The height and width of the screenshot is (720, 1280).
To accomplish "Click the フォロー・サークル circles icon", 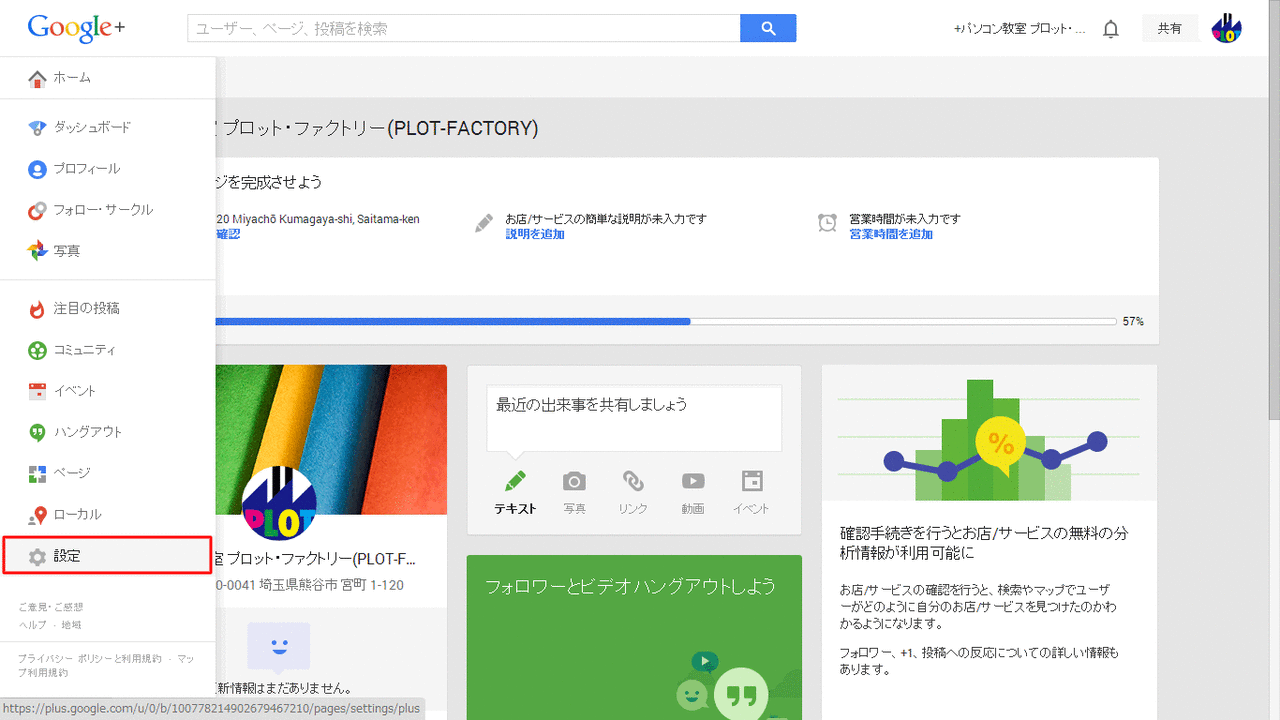I will pyautogui.click(x=37, y=210).
